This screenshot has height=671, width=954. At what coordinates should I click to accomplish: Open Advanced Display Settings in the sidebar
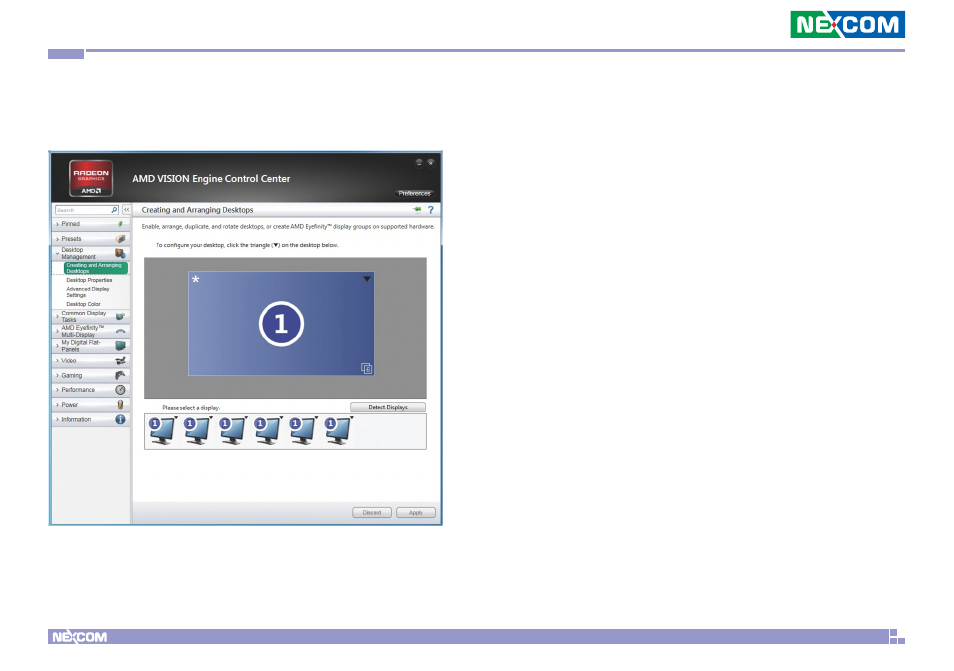[88, 292]
